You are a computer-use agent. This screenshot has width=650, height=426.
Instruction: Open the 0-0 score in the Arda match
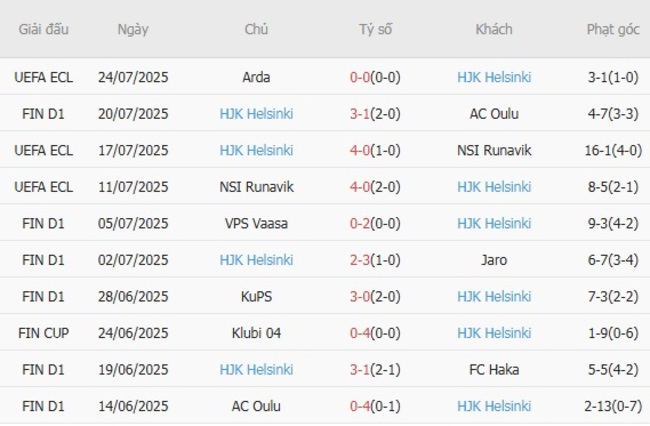[362, 77]
